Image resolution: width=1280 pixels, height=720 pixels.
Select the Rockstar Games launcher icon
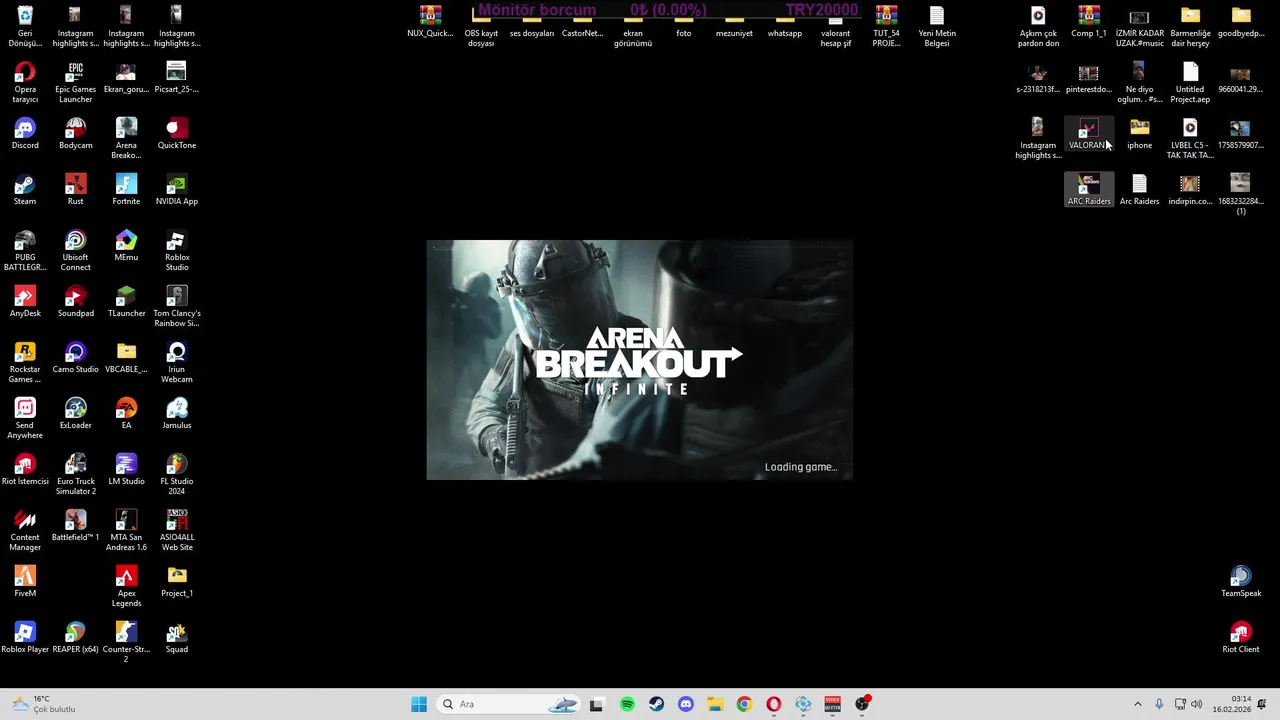[25, 362]
